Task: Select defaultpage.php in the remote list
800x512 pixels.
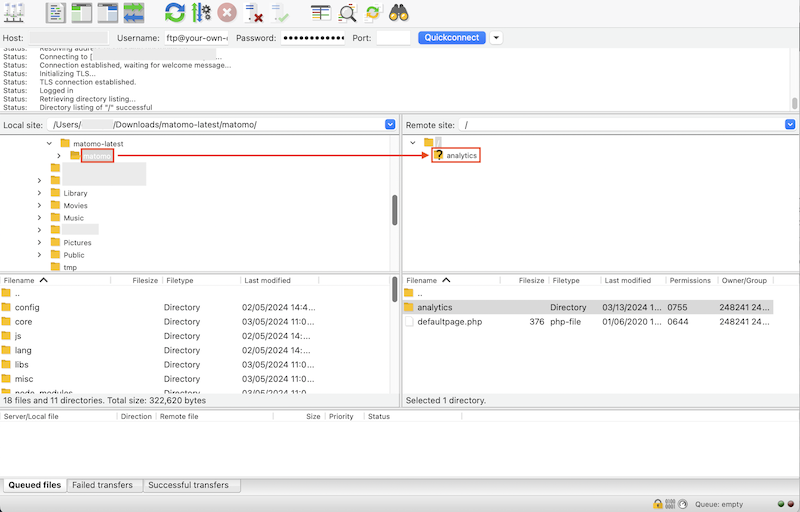Action: [588, 322]
